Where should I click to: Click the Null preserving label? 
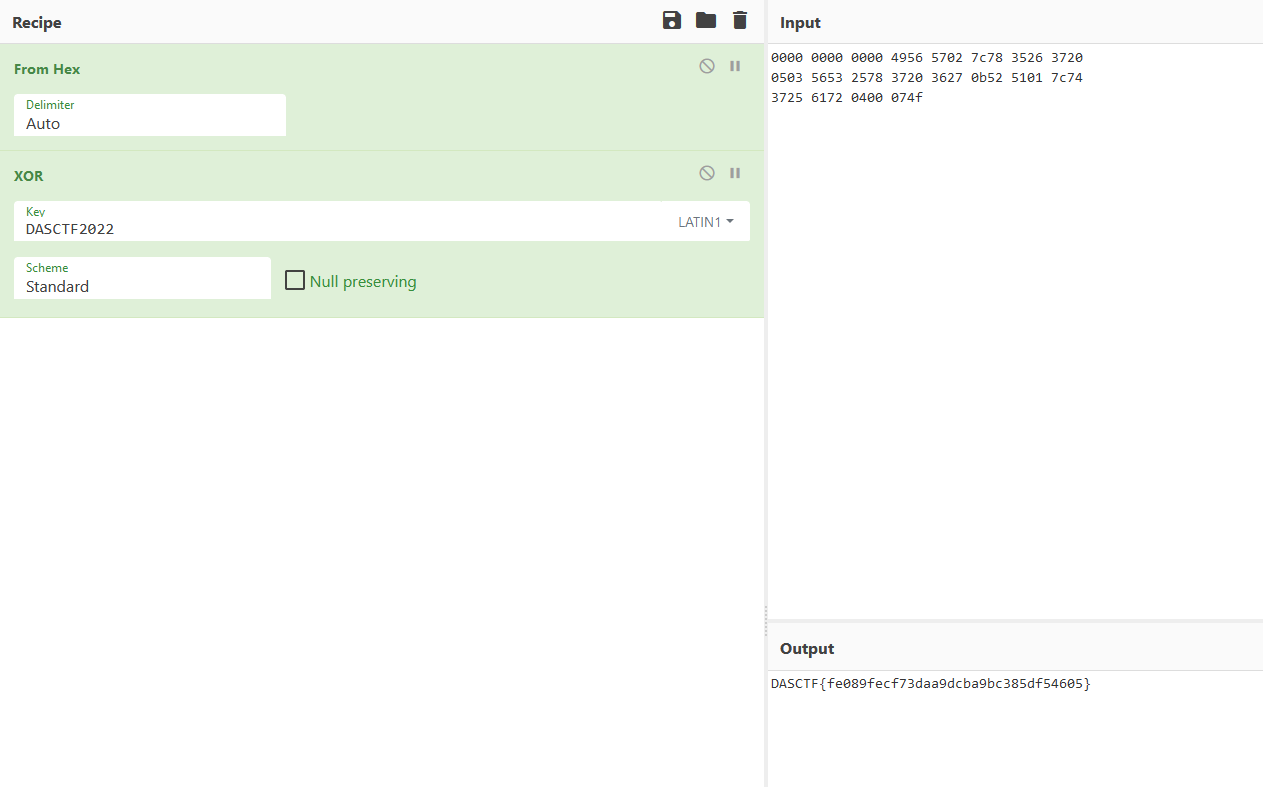tap(363, 282)
